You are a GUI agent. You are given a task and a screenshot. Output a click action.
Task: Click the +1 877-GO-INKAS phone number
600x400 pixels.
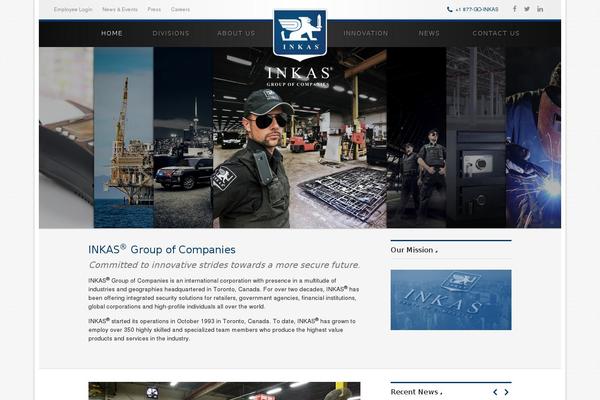point(477,9)
